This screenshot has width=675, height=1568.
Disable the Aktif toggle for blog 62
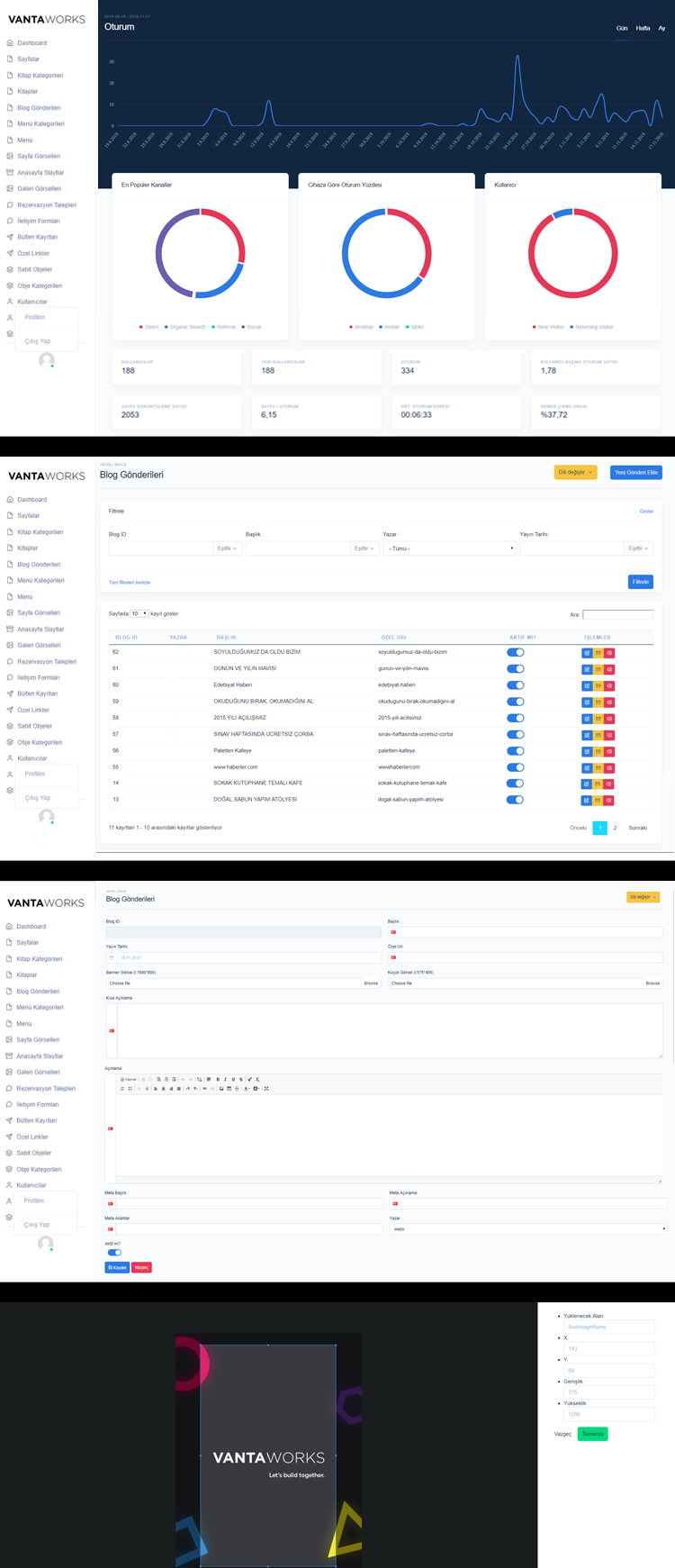click(515, 652)
